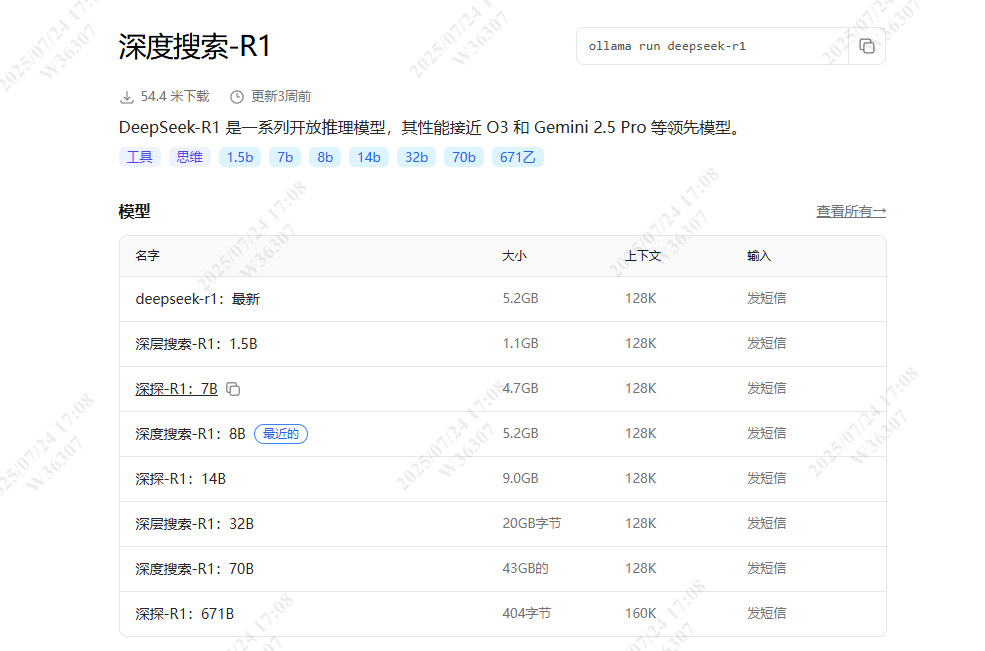This screenshot has height=651, width=985.
Task: Choose the 8b size tag
Action: (x=325, y=157)
